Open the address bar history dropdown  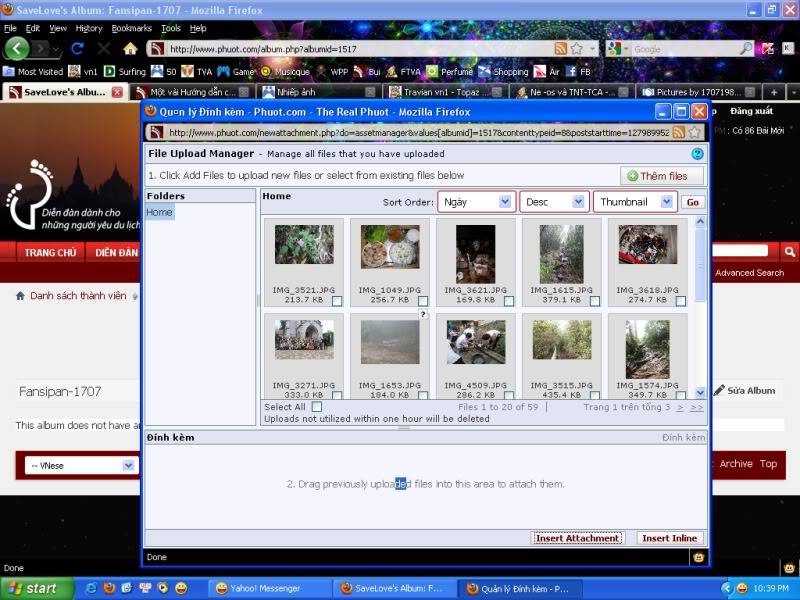pos(593,49)
